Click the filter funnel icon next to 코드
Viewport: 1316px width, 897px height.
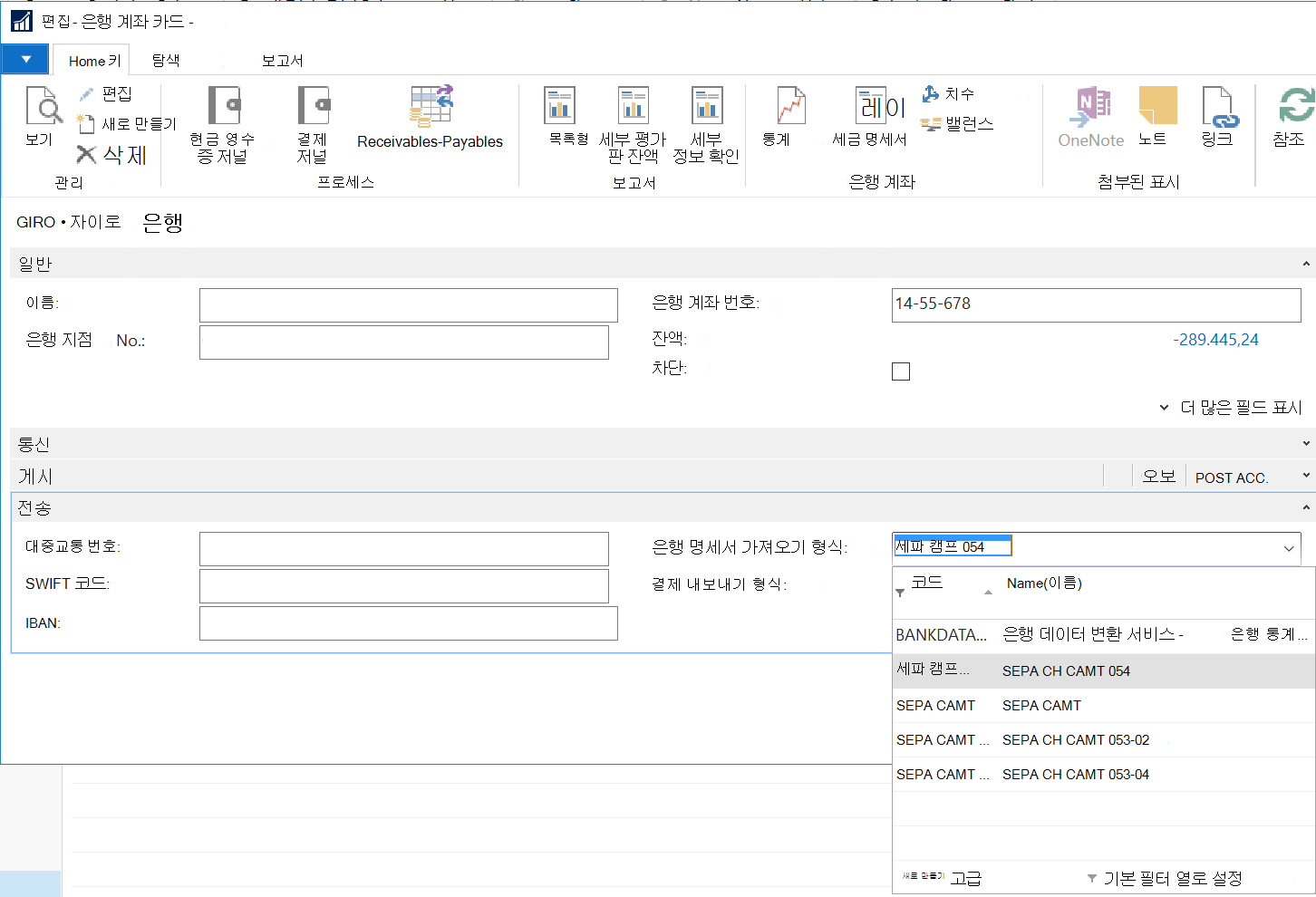pos(900,593)
